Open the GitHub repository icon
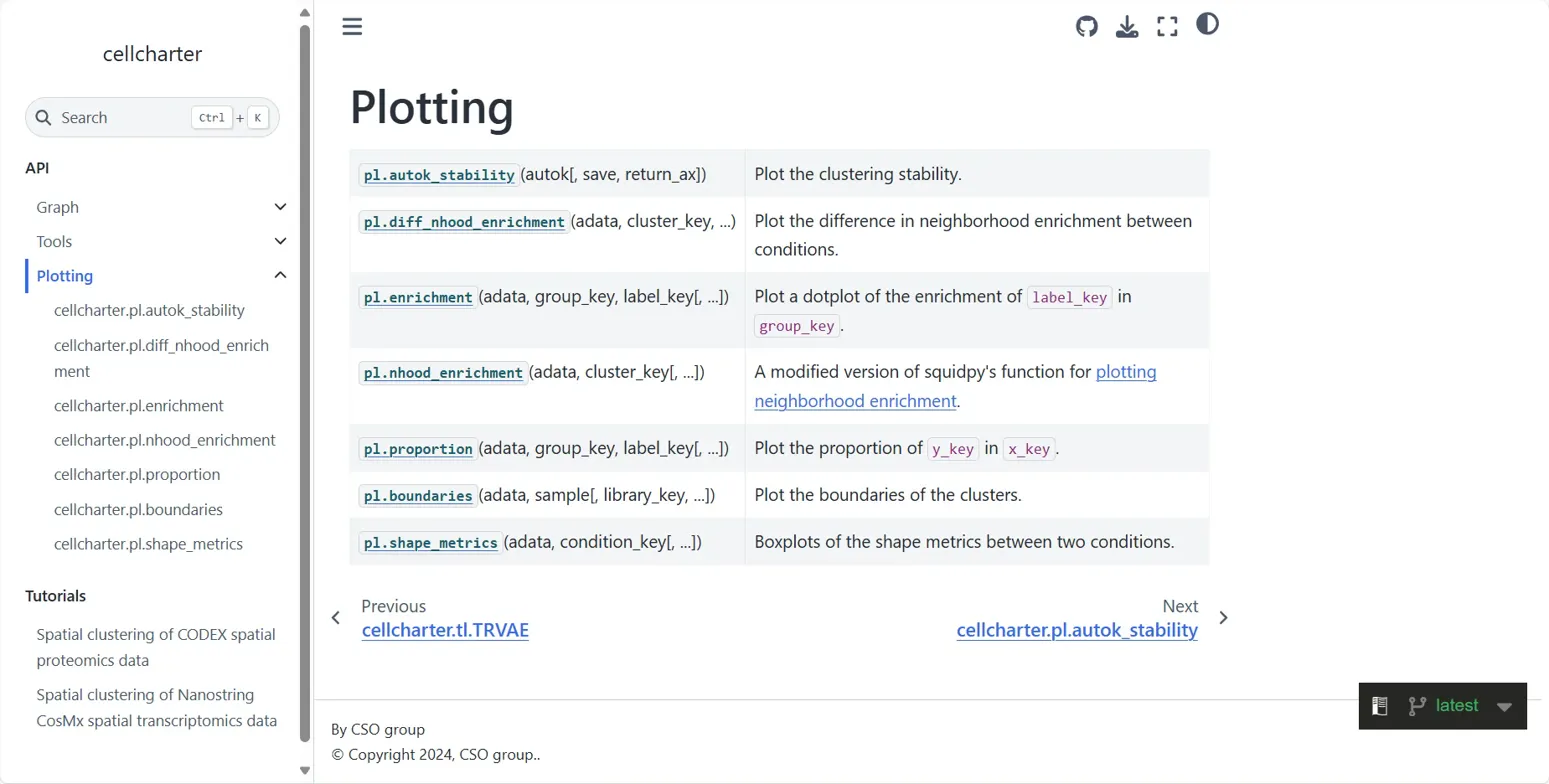The image size is (1549, 784). point(1087,26)
